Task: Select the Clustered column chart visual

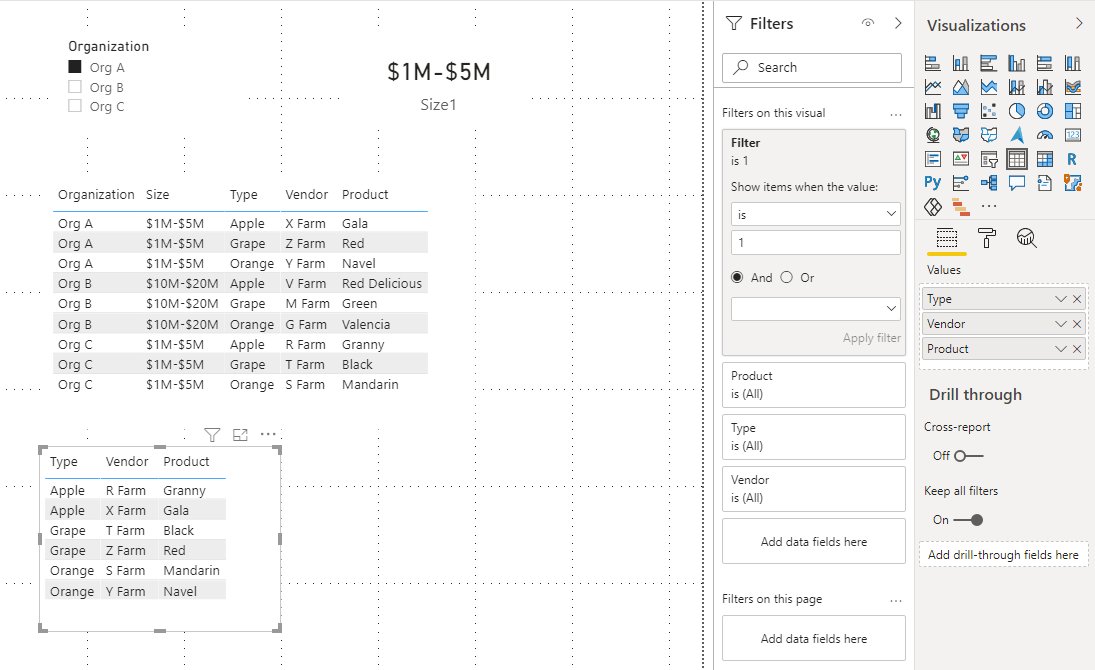Action: [x=1017, y=64]
